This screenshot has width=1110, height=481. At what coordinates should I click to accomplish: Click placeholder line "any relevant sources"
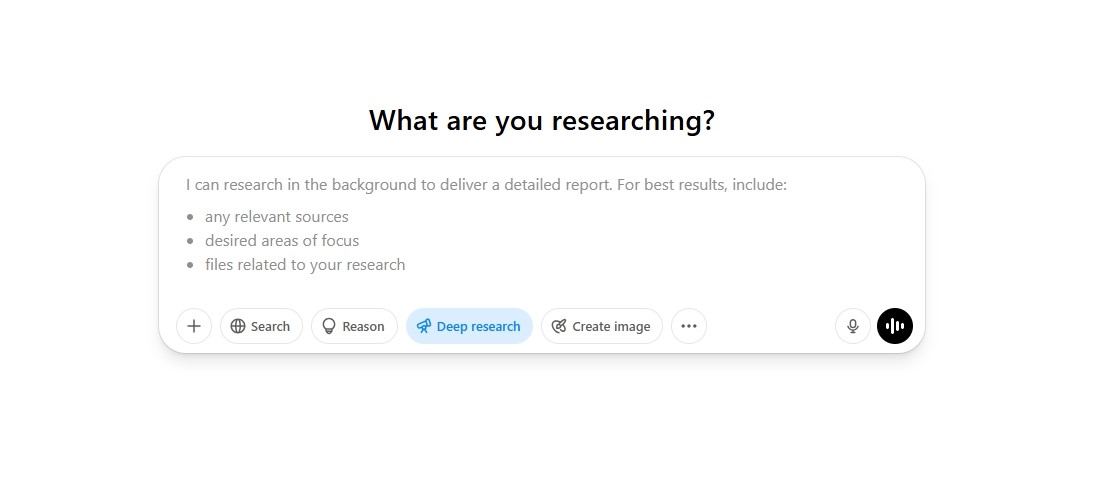tap(277, 217)
